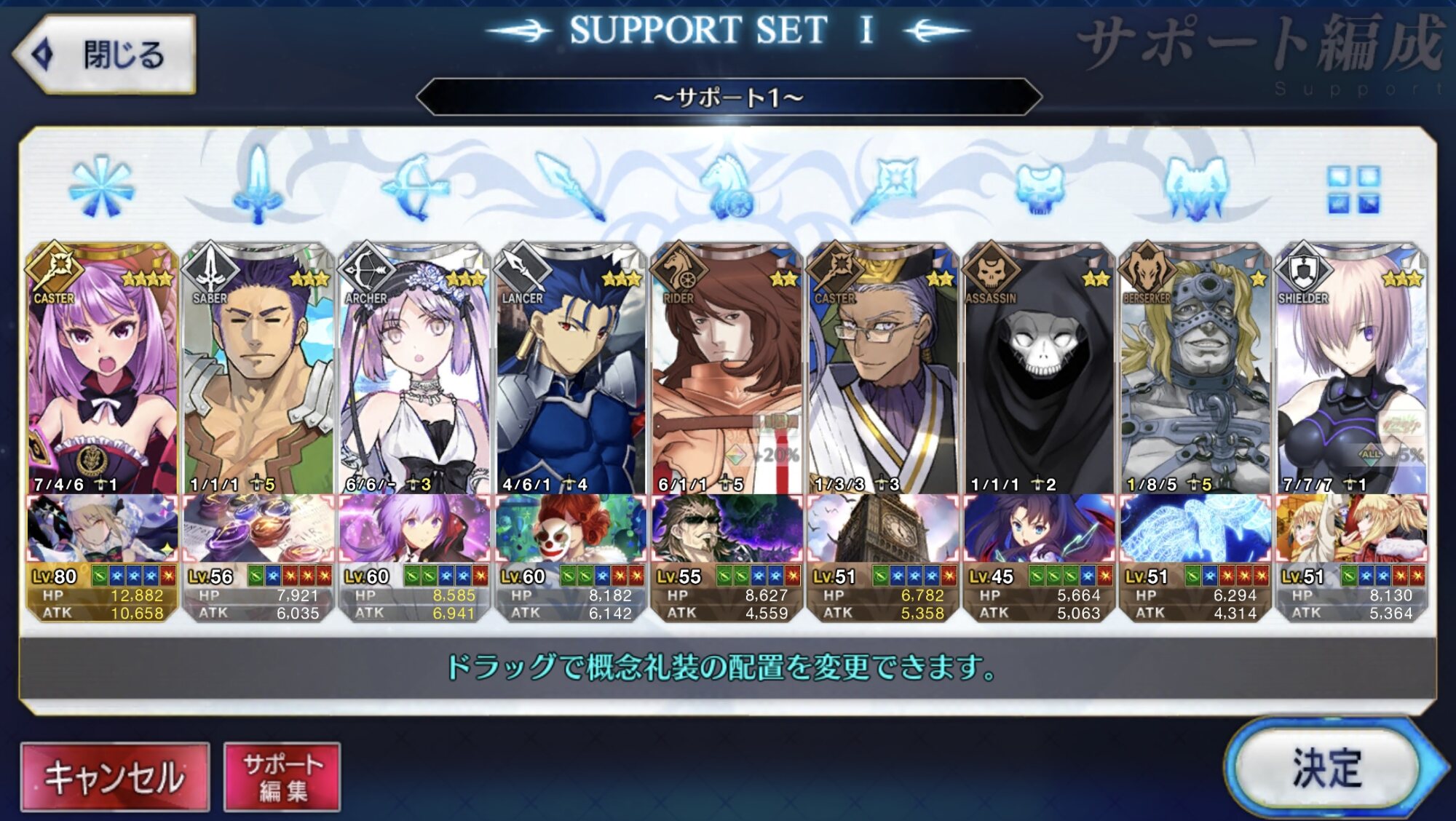
Task: Click the 閉じる back button
Action: click(x=106, y=55)
